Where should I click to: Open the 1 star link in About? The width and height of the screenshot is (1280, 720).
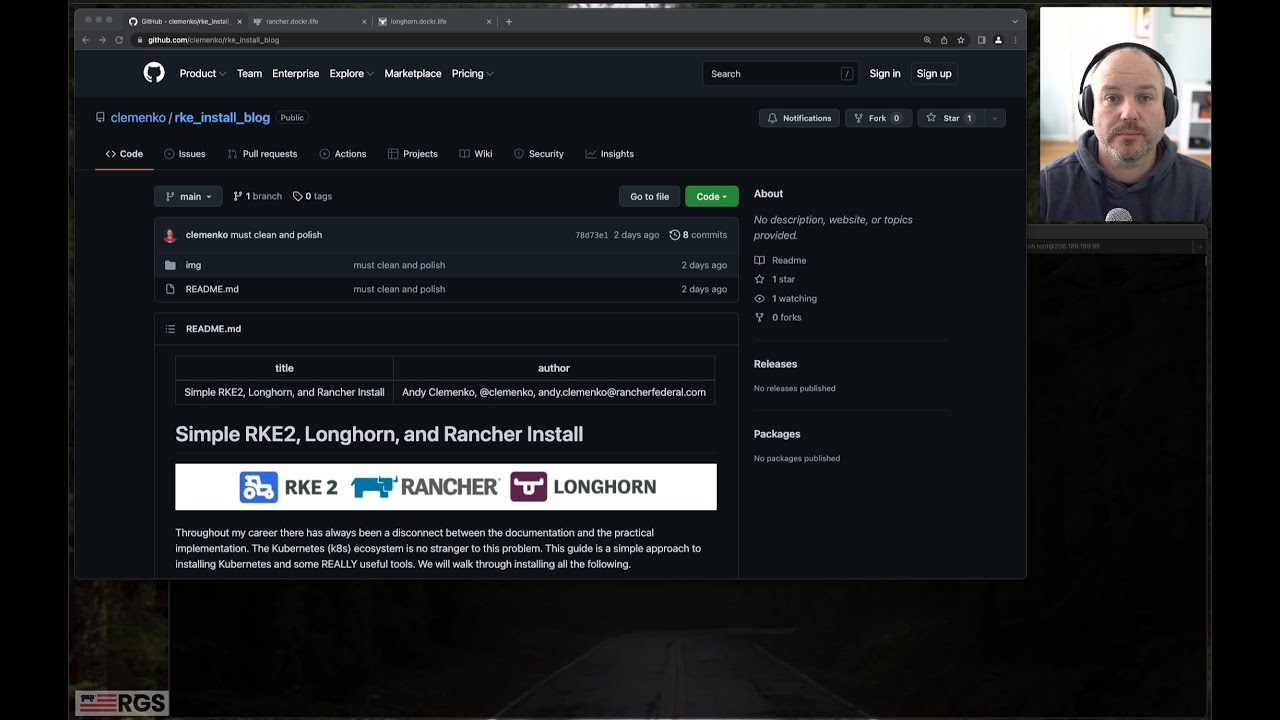(775, 279)
